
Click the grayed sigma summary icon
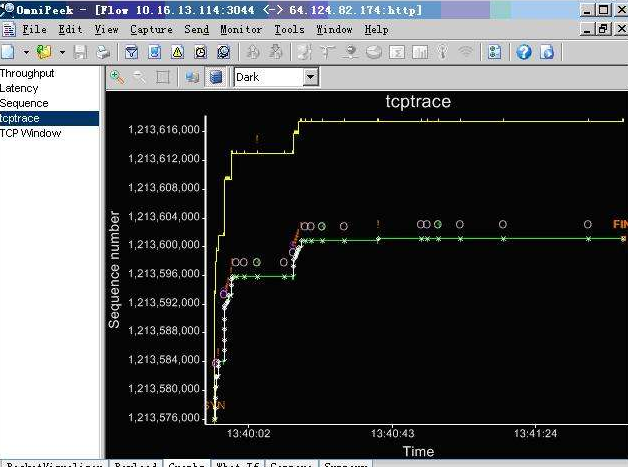click(x=397, y=52)
